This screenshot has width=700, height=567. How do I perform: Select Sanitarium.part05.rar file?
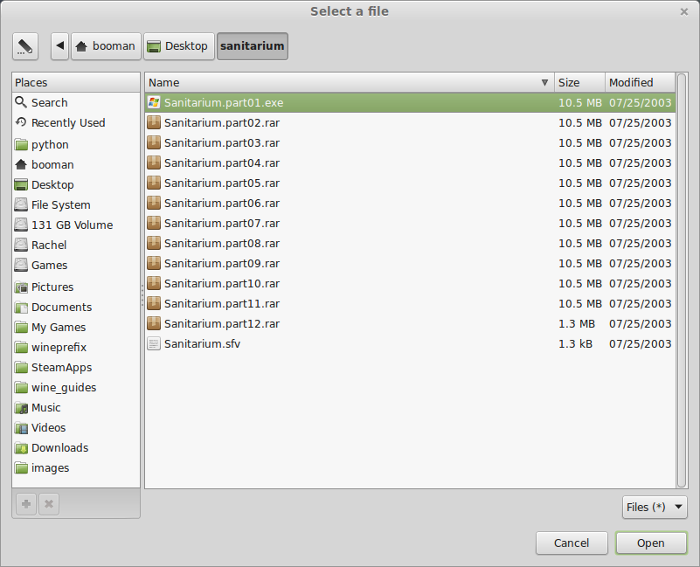(410, 183)
